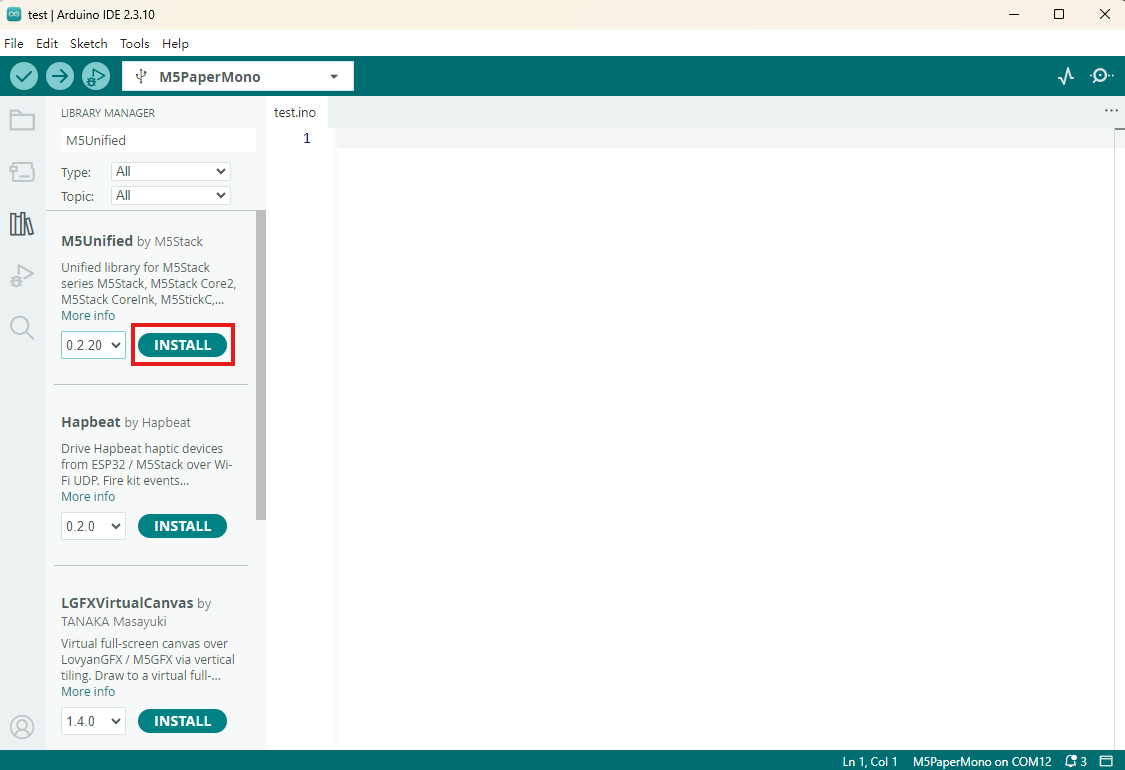The image size is (1125, 770).
Task: Click the Verify sketch checkmark button
Action: [24, 76]
